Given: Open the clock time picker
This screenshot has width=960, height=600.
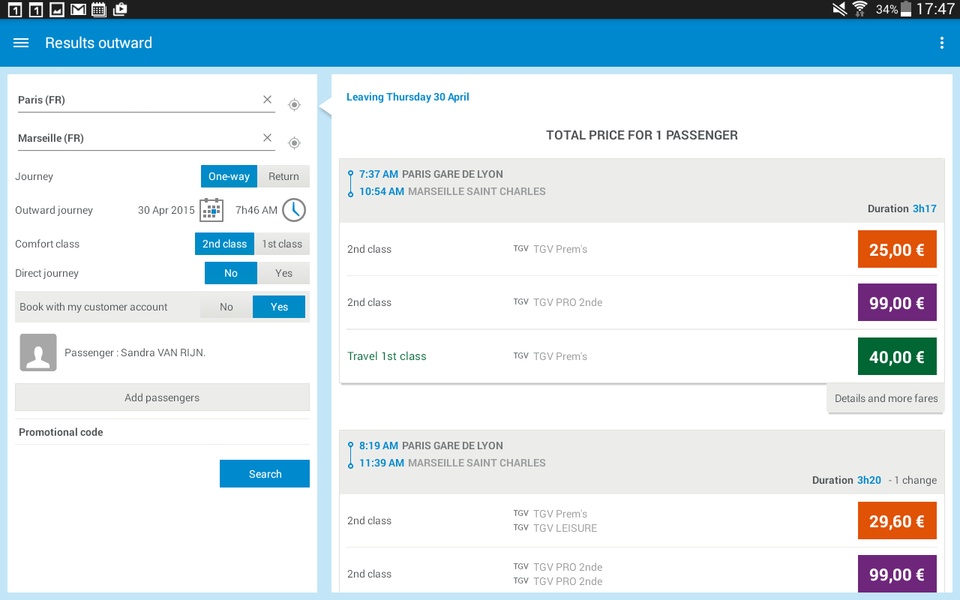Looking at the screenshot, I should coord(294,210).
